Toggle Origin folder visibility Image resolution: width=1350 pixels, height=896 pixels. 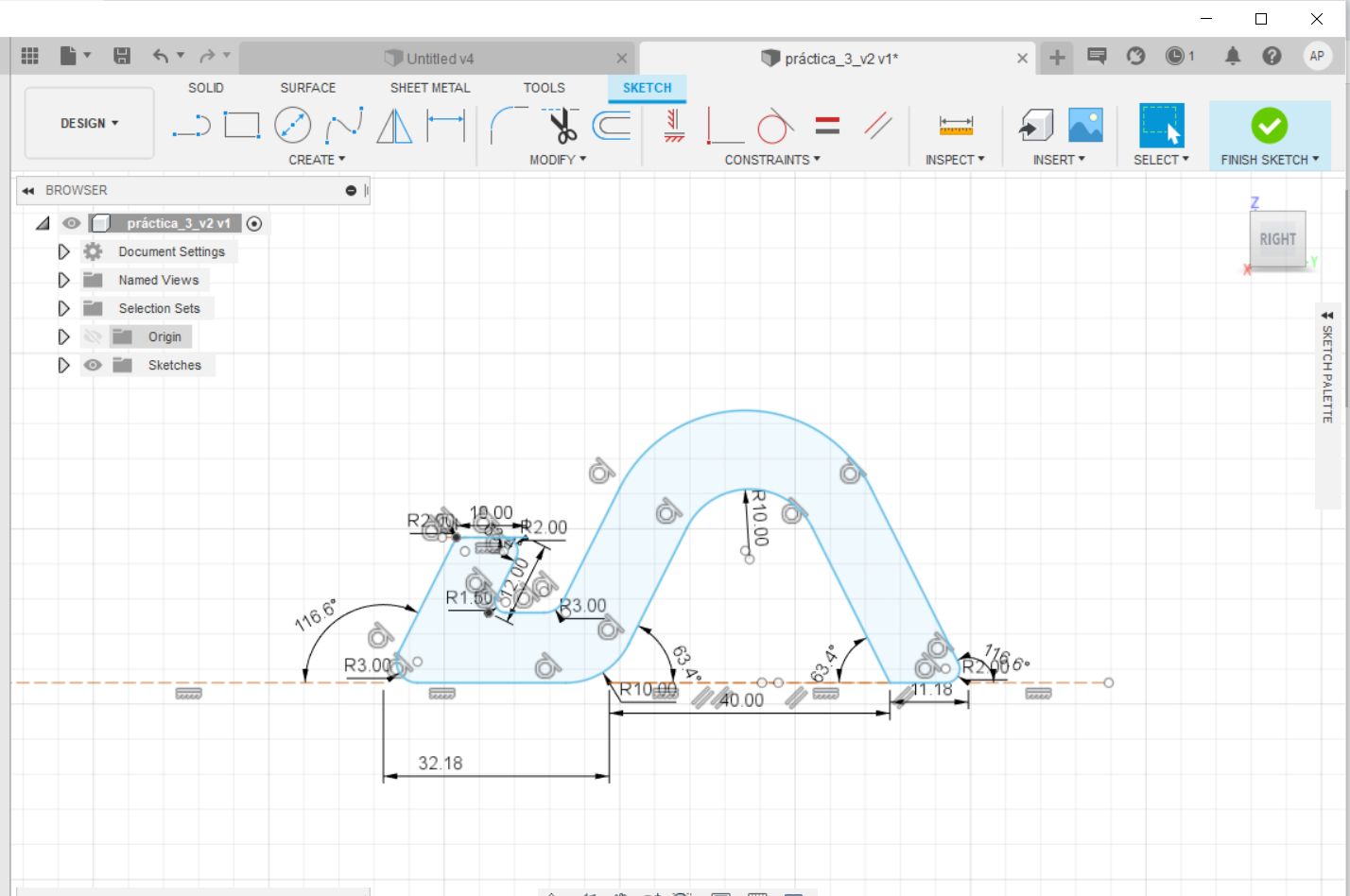point(93,336)
